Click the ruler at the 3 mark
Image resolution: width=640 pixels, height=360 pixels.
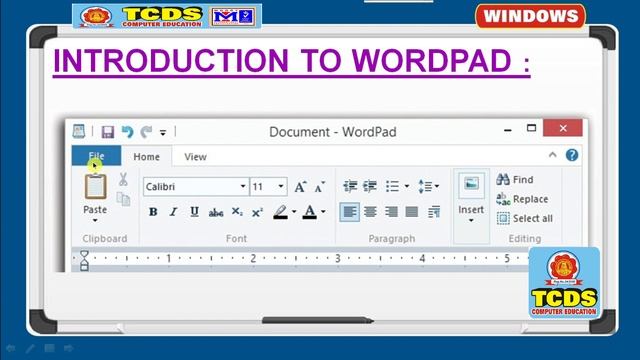[x=338, y=258]
